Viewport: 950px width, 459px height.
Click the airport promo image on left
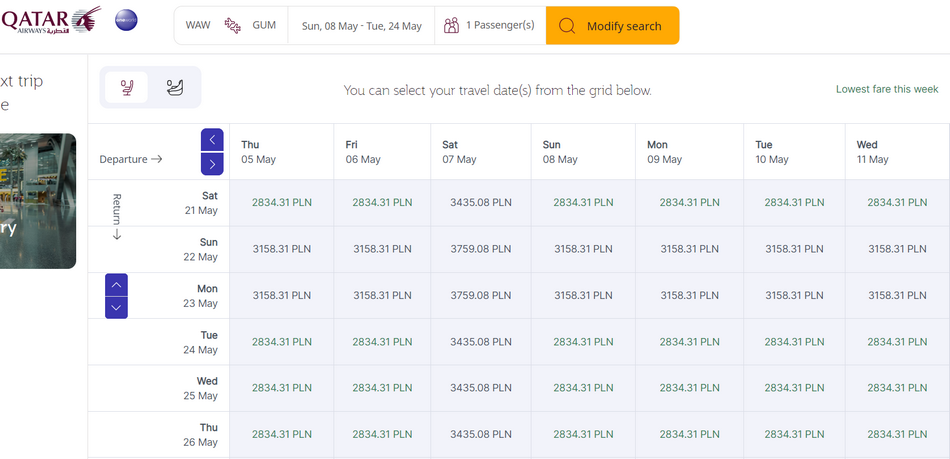pos(38,201)
